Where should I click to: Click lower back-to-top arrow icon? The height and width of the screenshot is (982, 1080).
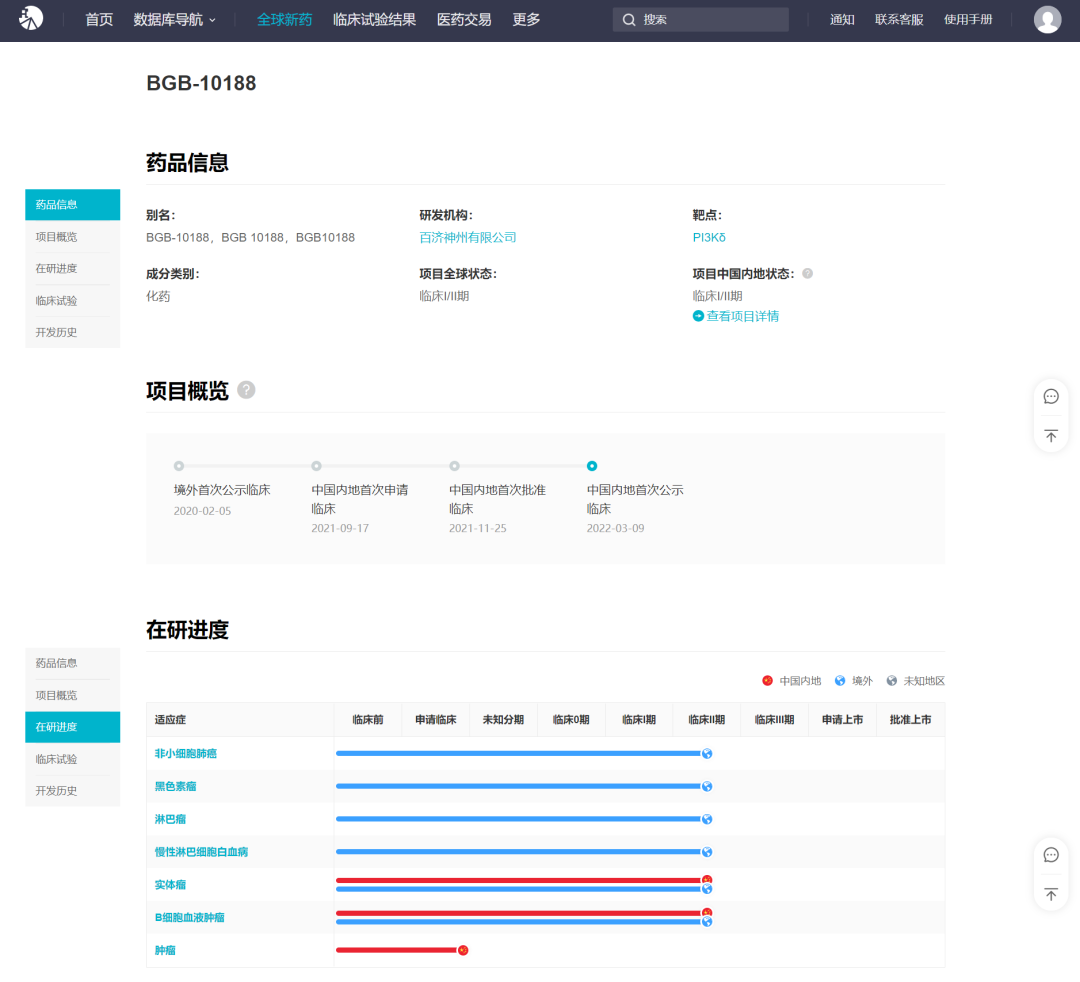(x=1050, y=894)
